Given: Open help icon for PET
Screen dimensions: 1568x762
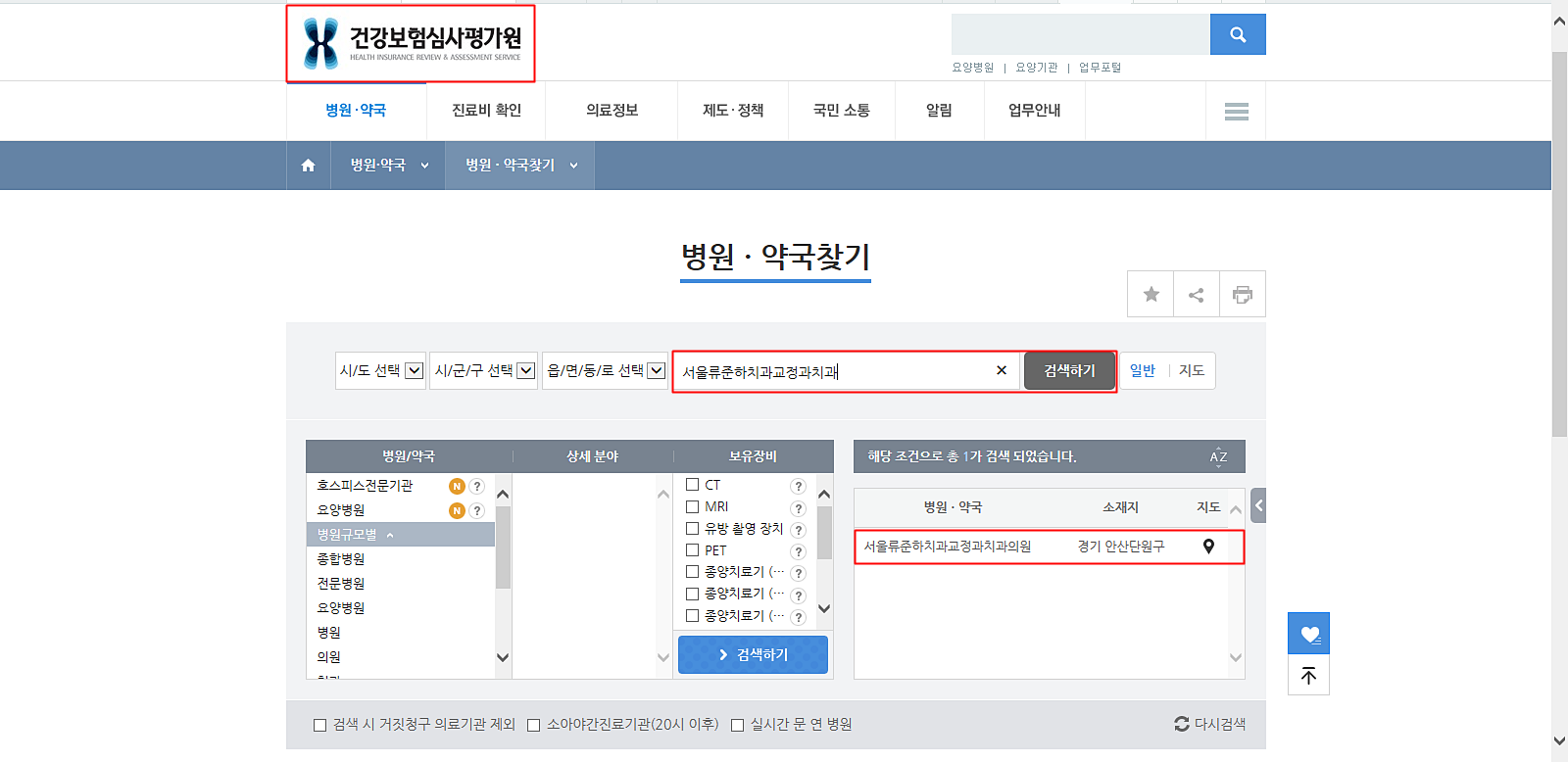Looking at the screenshot, I should (x=798, y=551).
